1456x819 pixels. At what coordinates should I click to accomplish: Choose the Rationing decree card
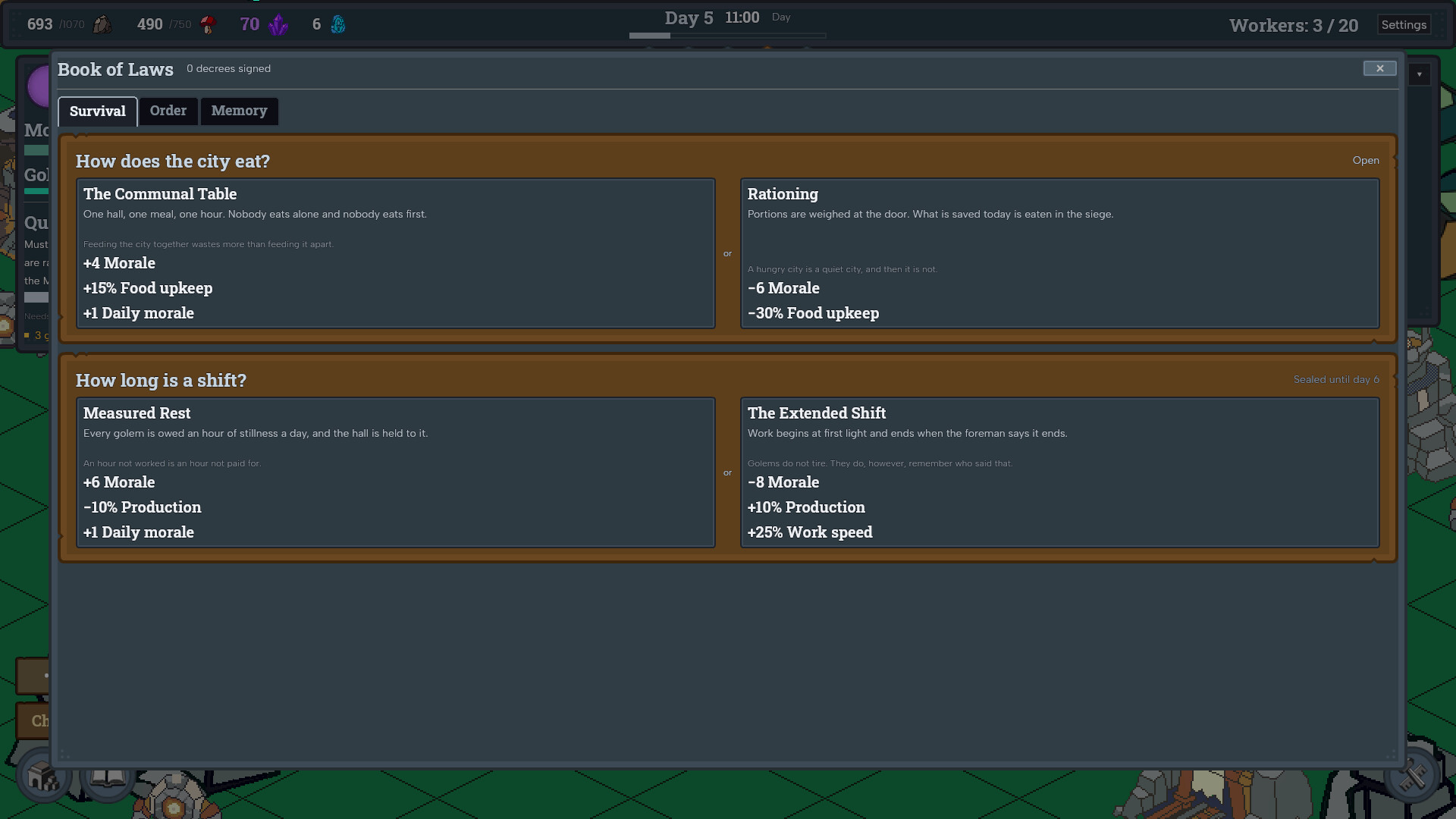pos(1059,253)
